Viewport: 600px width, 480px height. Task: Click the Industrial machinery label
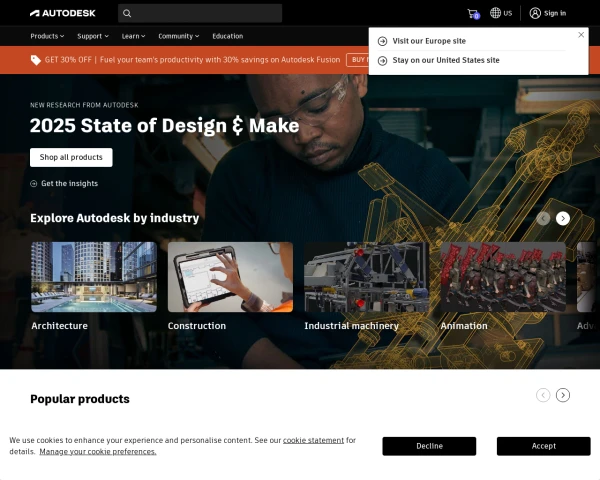351,326
